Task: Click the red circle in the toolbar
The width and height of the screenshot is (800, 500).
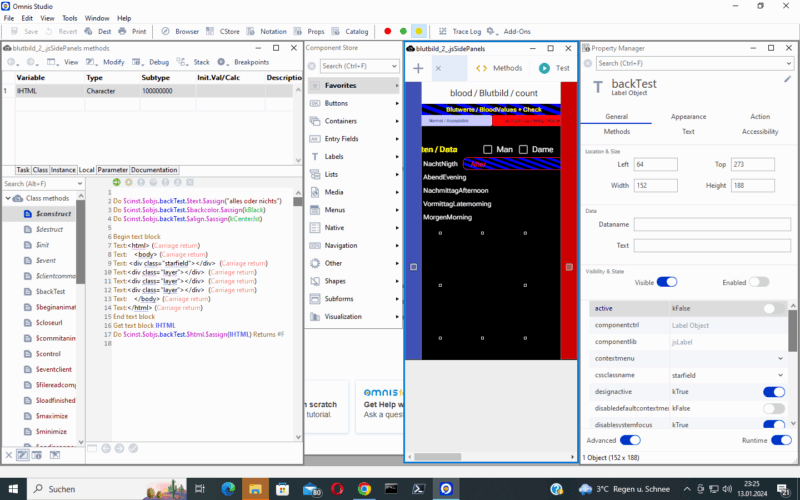Action: coord(388,31)
